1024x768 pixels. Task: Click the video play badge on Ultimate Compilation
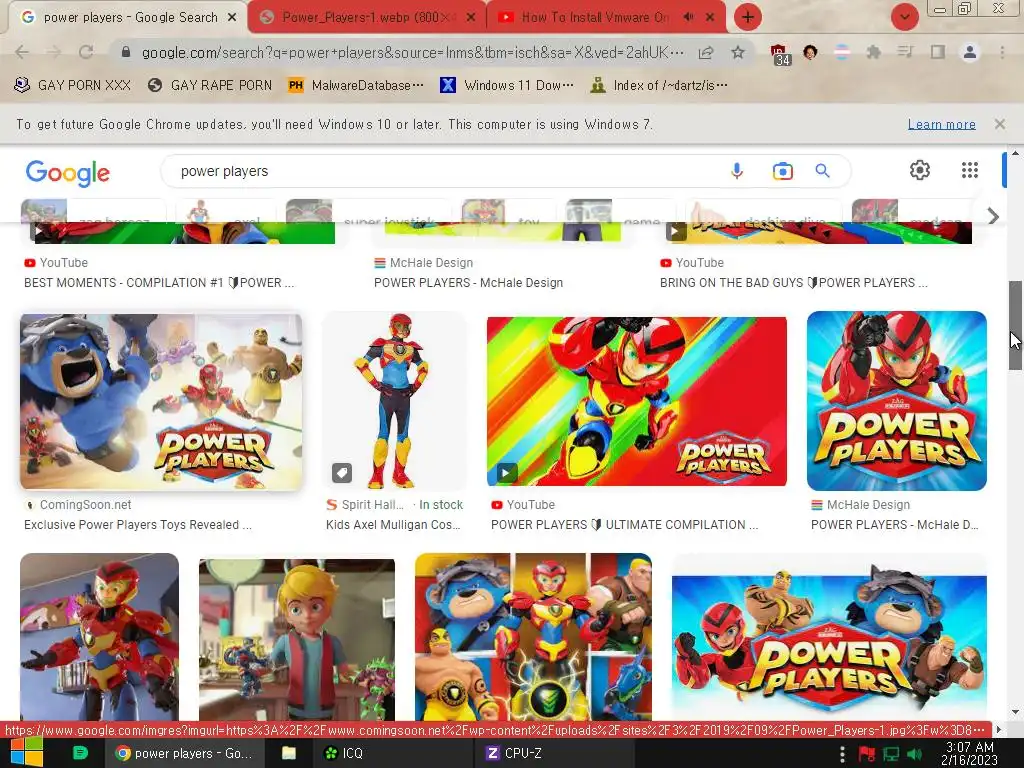click(505, 472)
